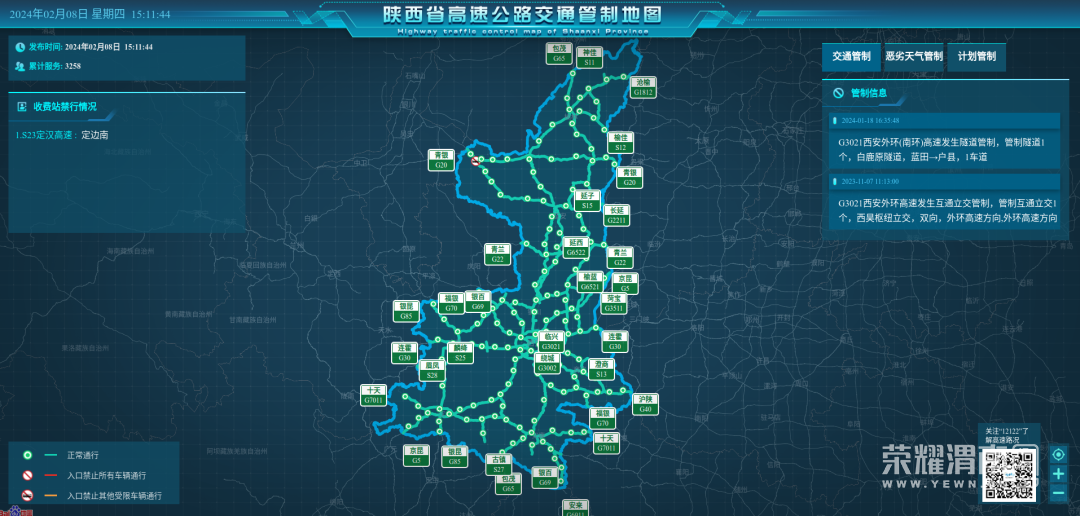The height and width of the screenshot is (516, 1080).
Task: Select the S25 highway shield
Action: point(460,353)
